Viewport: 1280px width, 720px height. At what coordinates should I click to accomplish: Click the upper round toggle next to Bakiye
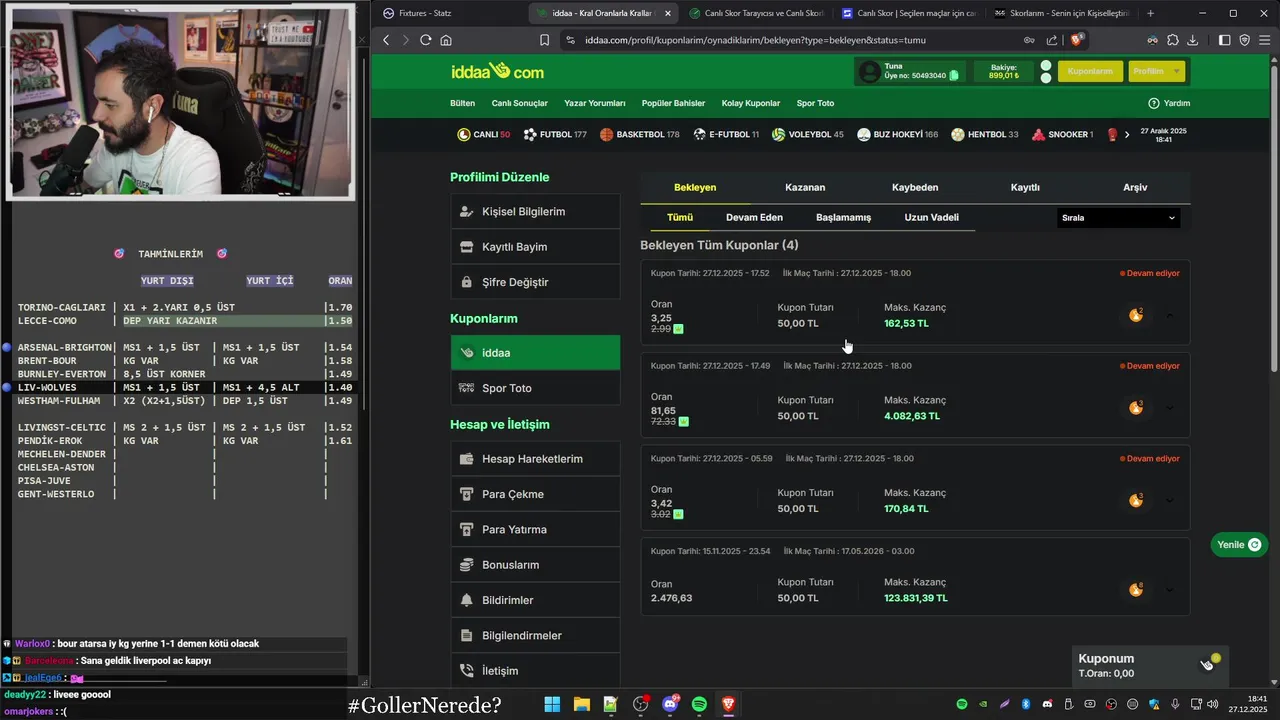click(1046, 66)
